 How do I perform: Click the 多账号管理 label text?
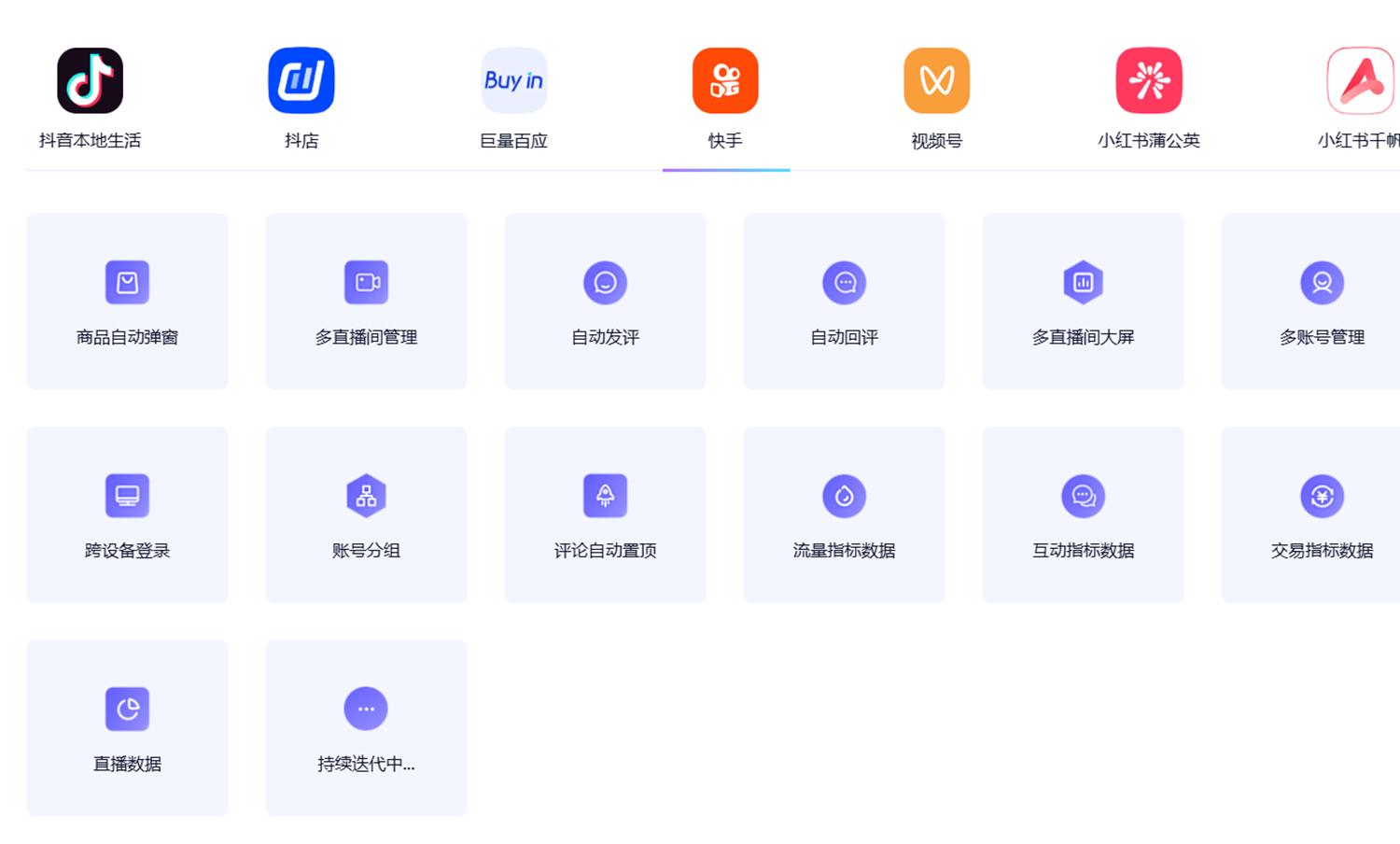coord(1322,337)
